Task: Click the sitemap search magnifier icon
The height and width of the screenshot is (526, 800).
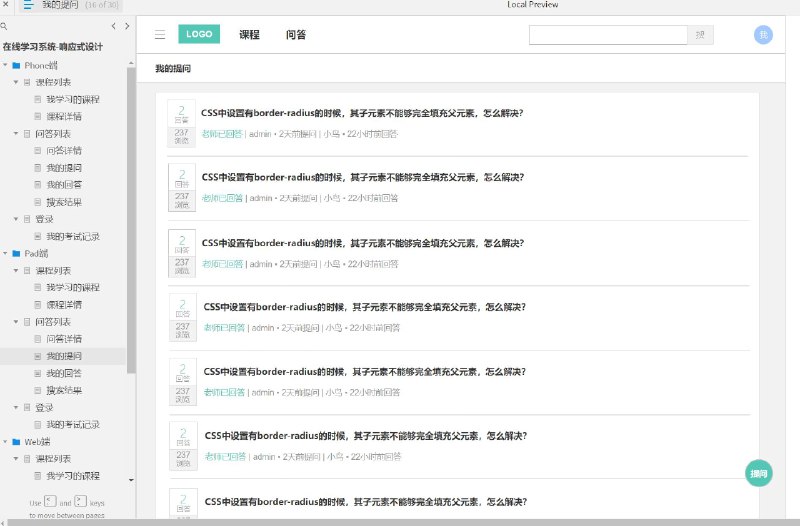Action: point(4,26)
